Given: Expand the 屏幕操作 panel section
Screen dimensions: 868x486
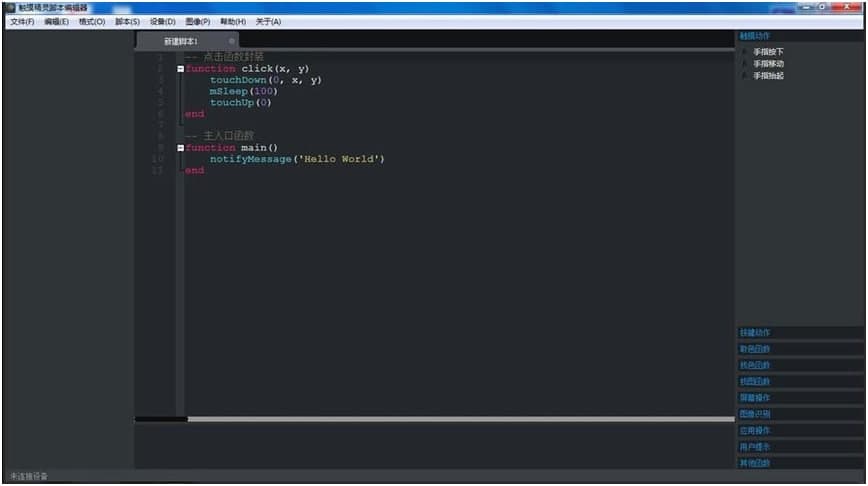Looking at the screenshot, I should 800,398.
